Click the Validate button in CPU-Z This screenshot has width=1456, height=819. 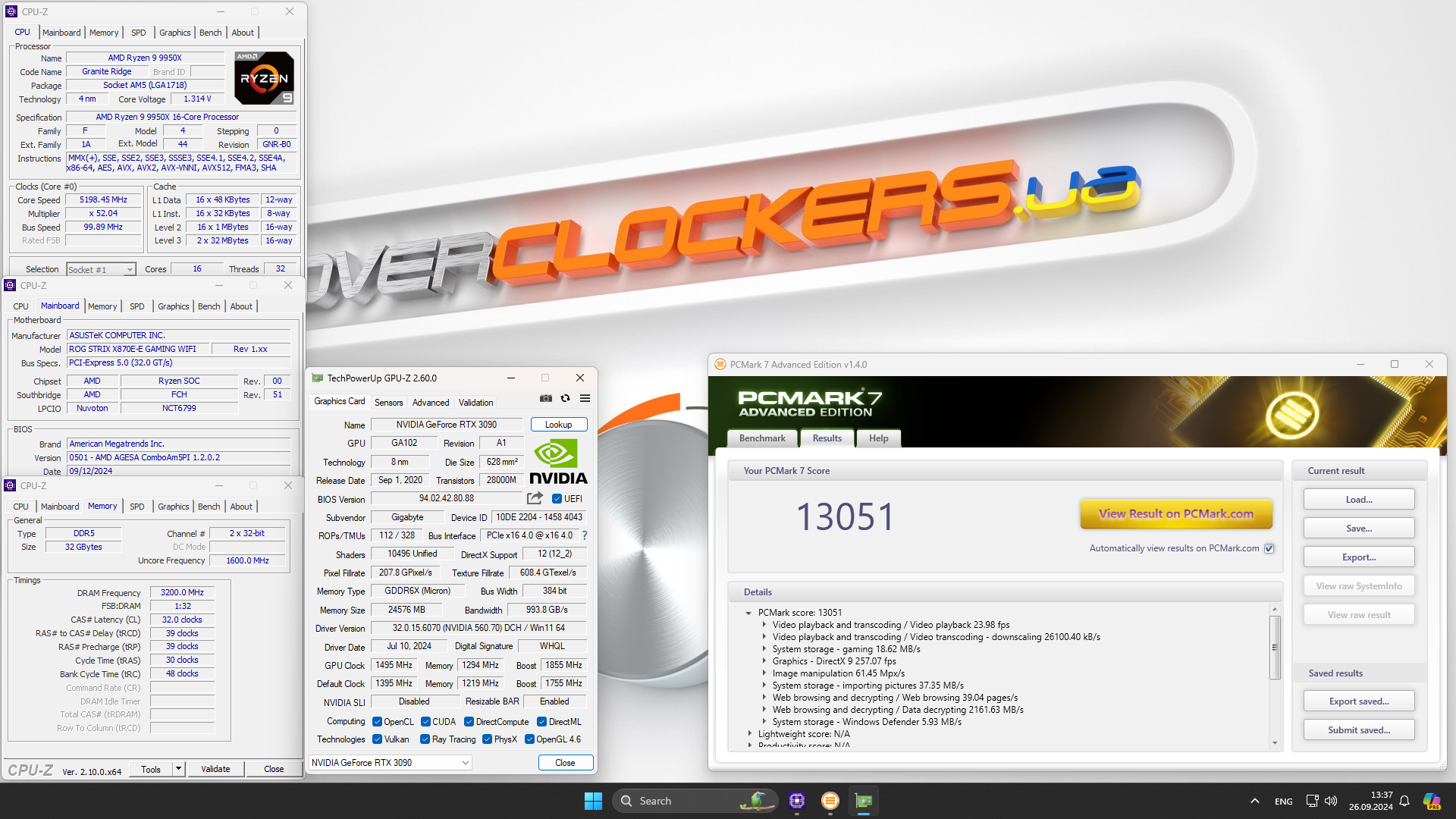(215, 769)
